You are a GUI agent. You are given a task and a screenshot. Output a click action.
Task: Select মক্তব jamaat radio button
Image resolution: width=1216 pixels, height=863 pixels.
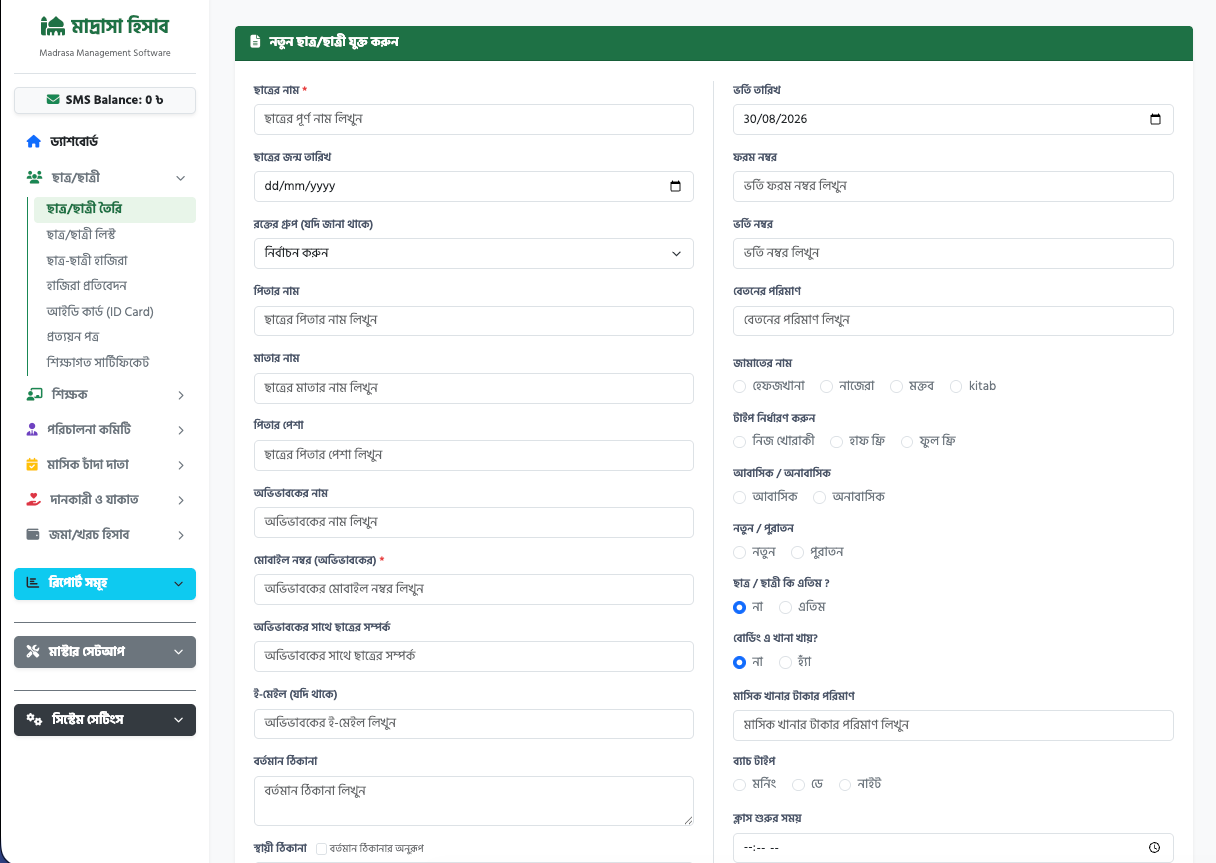pos(896,386)
